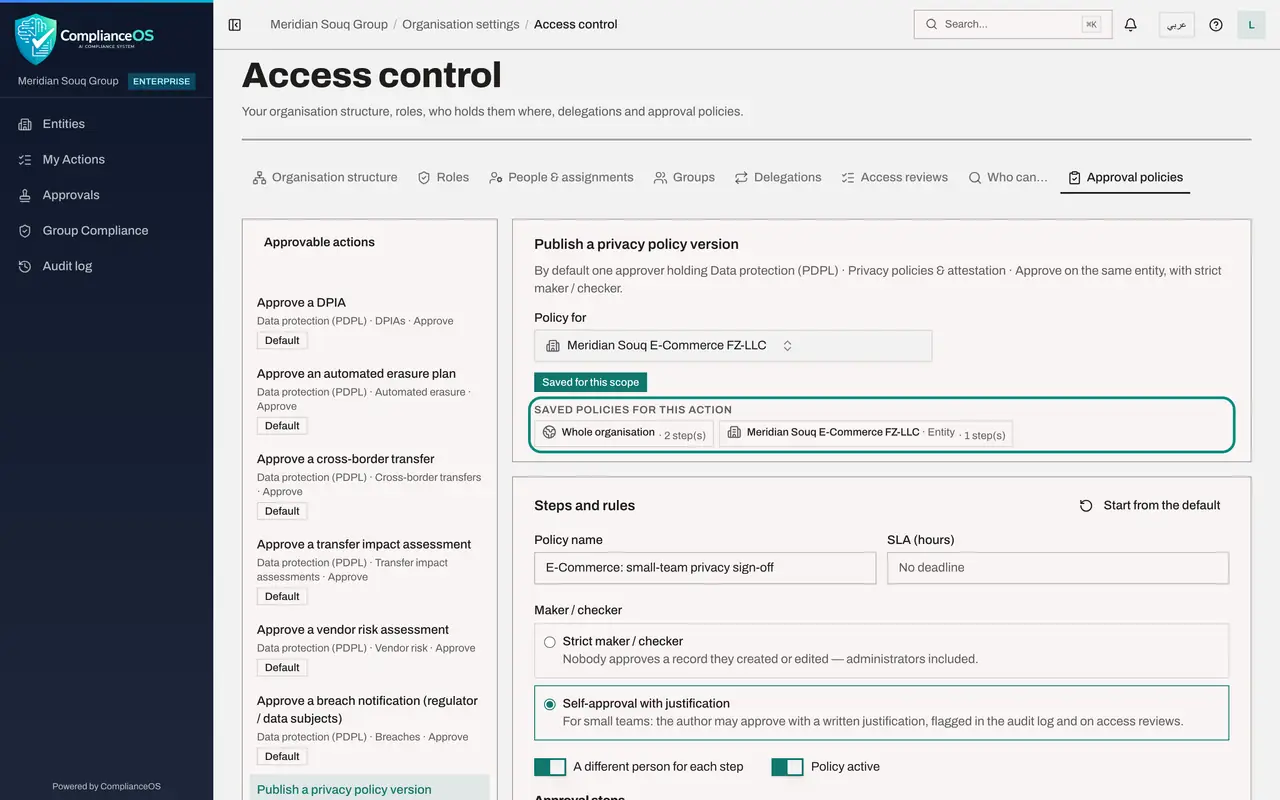Open the E-Commerce FZ-LLC saved policy chip

click(866, 433)
